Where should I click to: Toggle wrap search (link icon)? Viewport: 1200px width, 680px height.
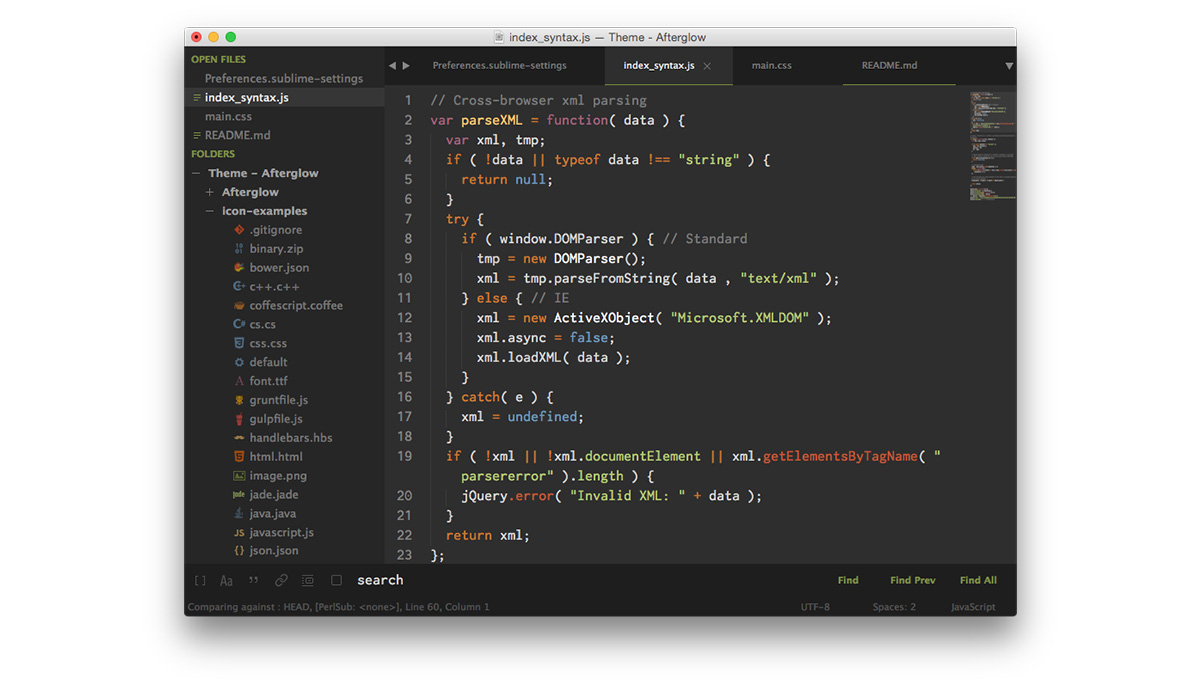[281, 581]
